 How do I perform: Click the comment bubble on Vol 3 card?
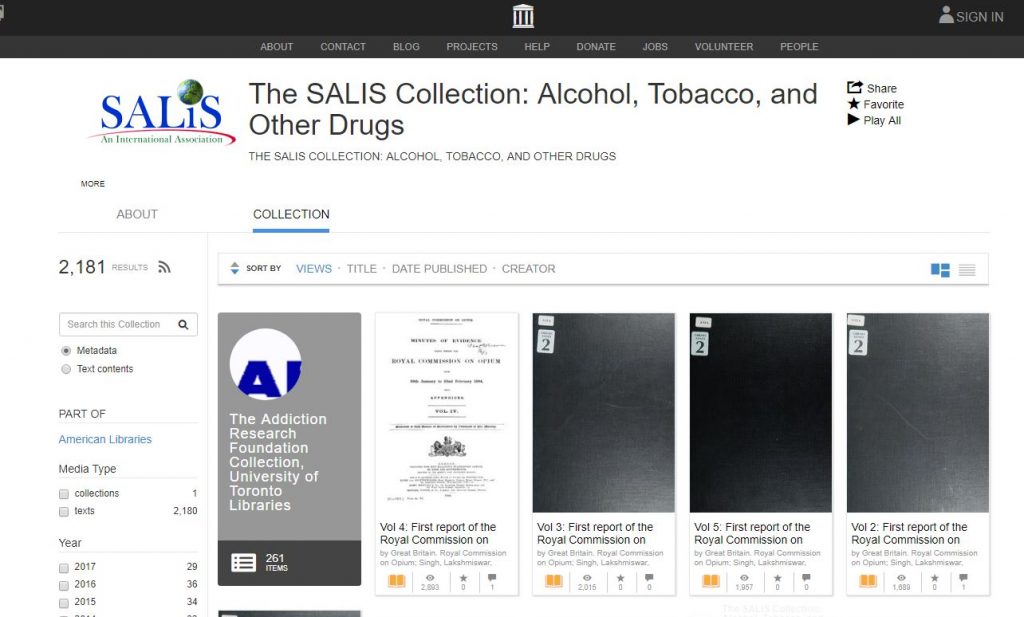[649, 578]
